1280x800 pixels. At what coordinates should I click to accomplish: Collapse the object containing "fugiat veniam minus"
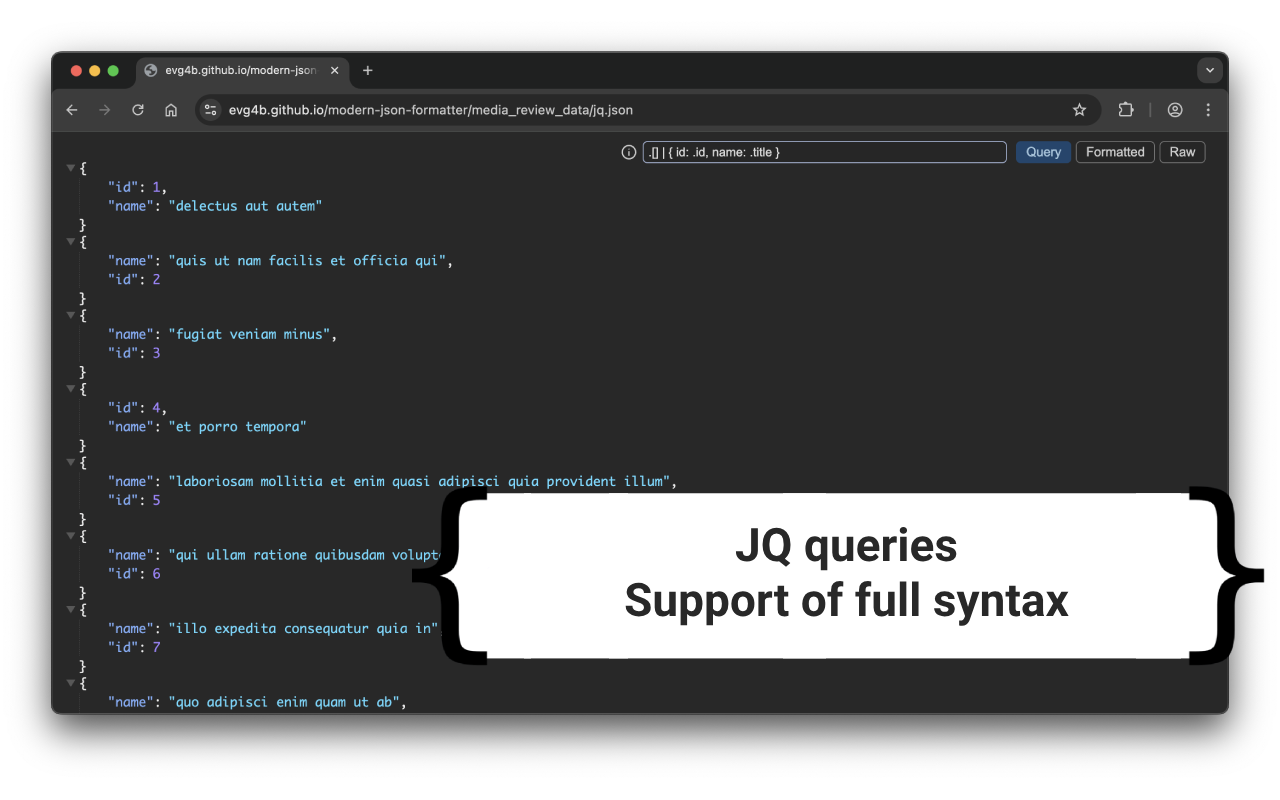[70, 315]
